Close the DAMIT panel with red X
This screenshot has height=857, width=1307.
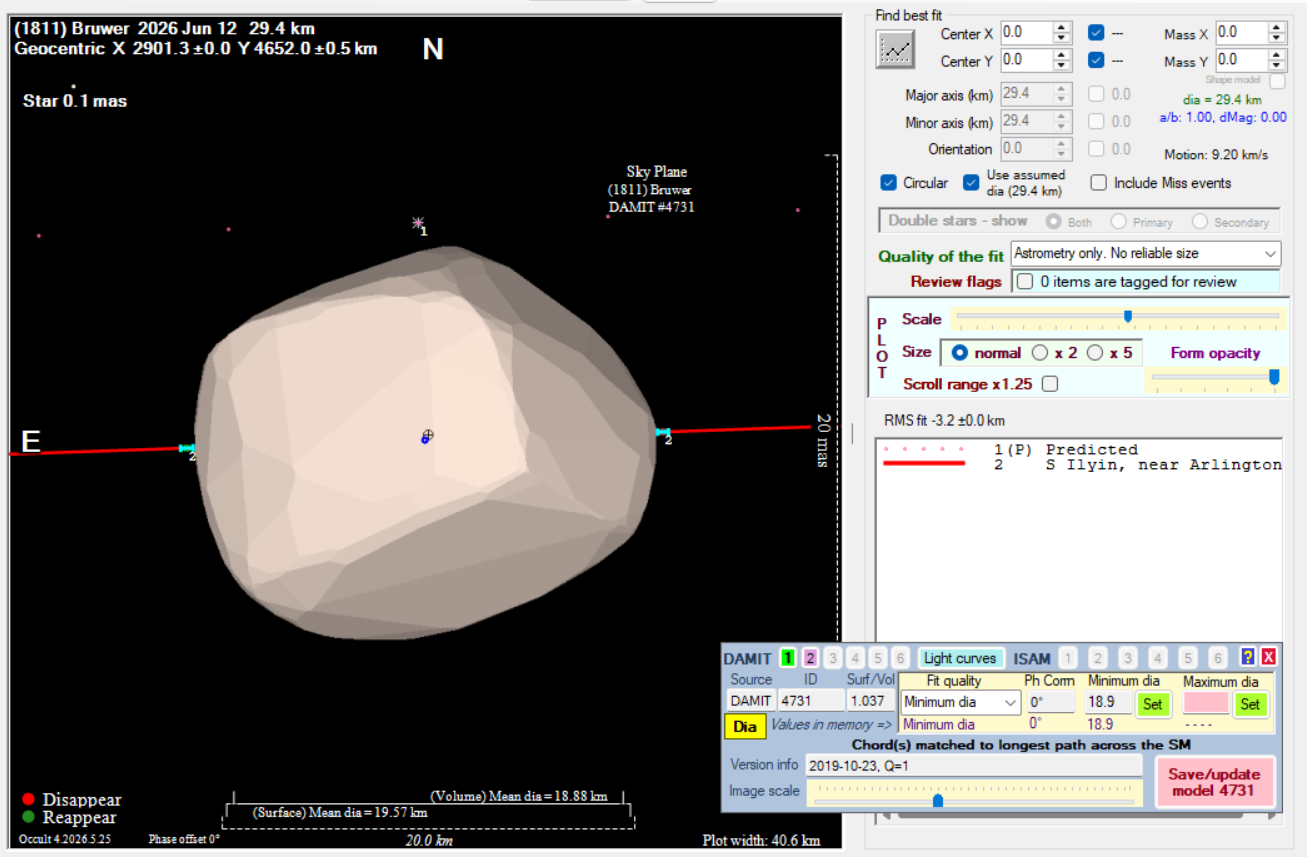1268,657
